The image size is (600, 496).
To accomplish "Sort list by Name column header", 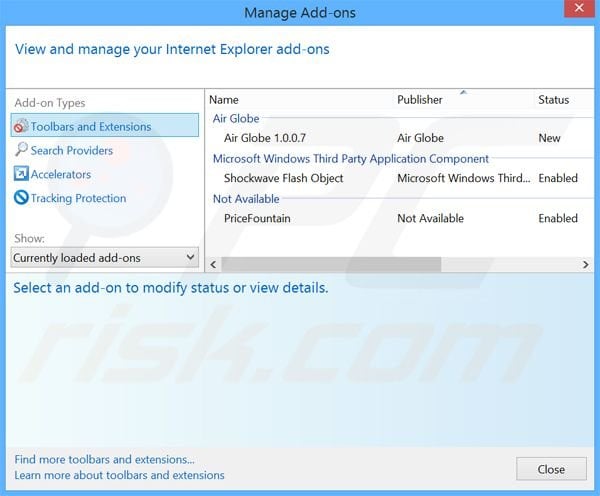I will pos(224,100).
